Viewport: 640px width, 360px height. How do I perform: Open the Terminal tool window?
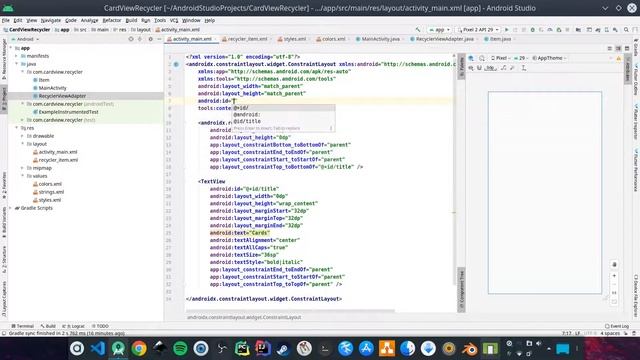click(x=22, y=326)
